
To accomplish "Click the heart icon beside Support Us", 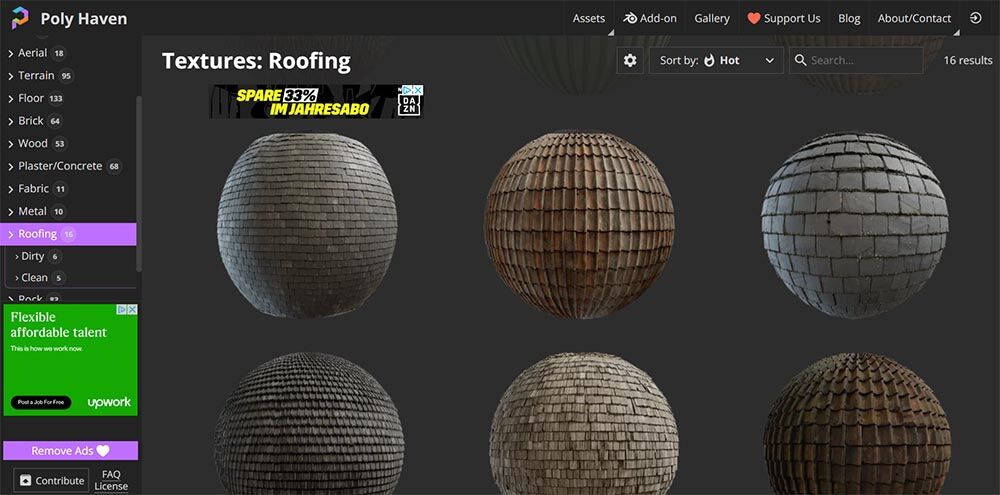I will tap(754, 18).
